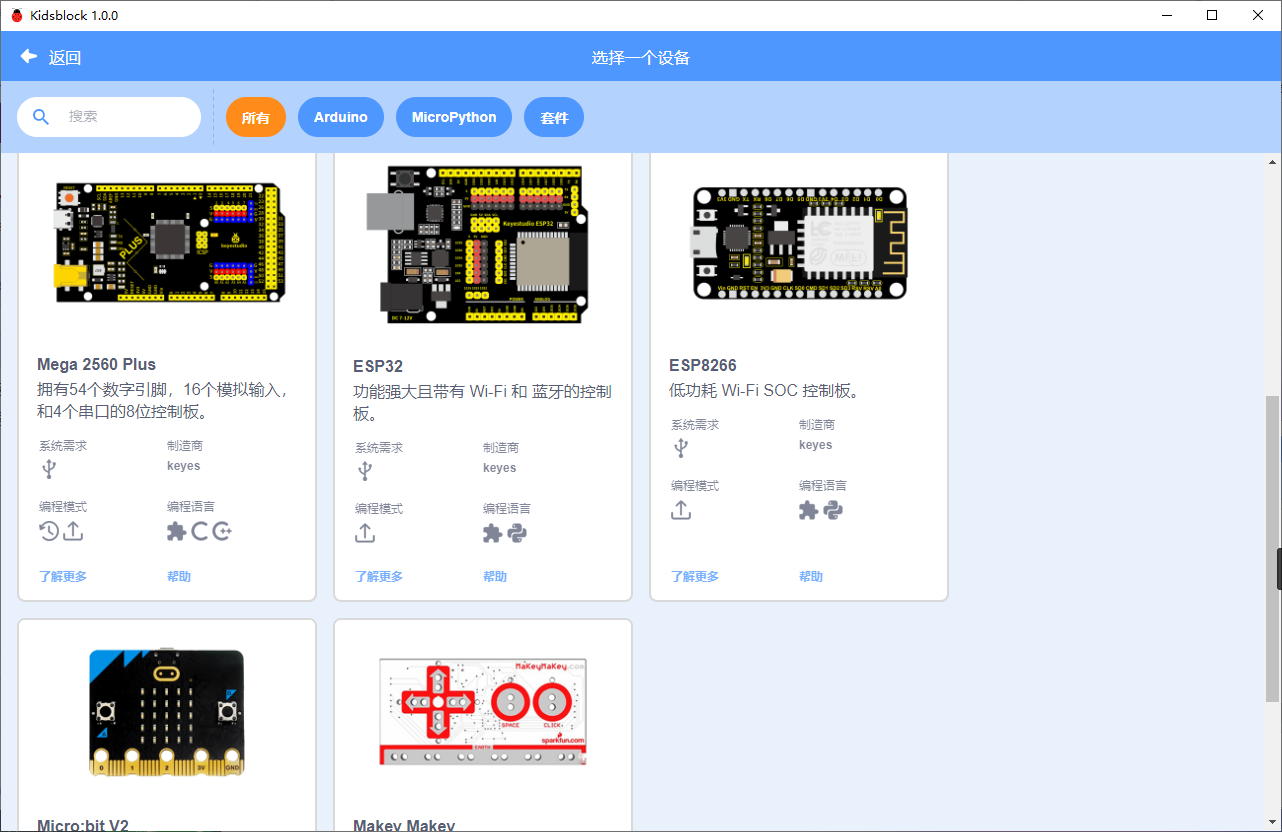Click blocks puzzle icon on ESP32 card
The width and height of the screenshot is (1282, 832).
pos(493,533)
